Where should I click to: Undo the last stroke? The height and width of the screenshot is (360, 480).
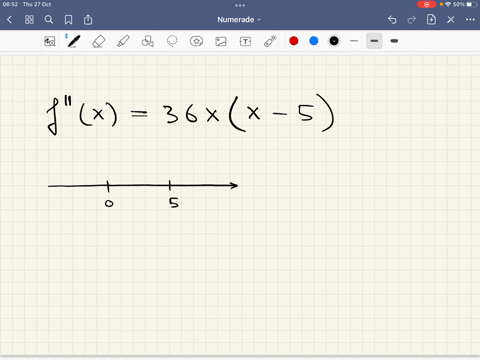point(392,20)
